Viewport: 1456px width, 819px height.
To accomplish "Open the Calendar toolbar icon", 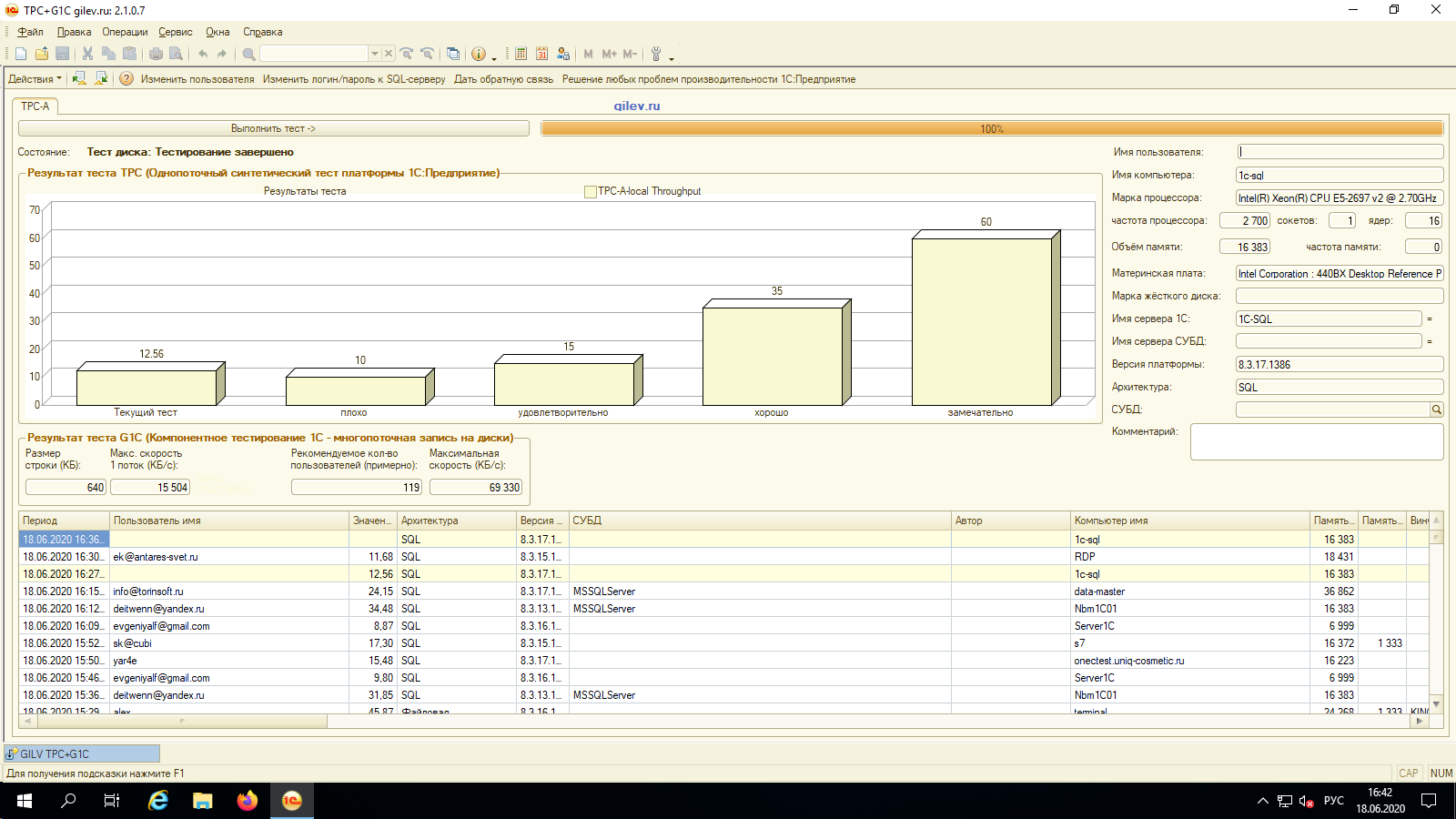I will coord(542,54).
